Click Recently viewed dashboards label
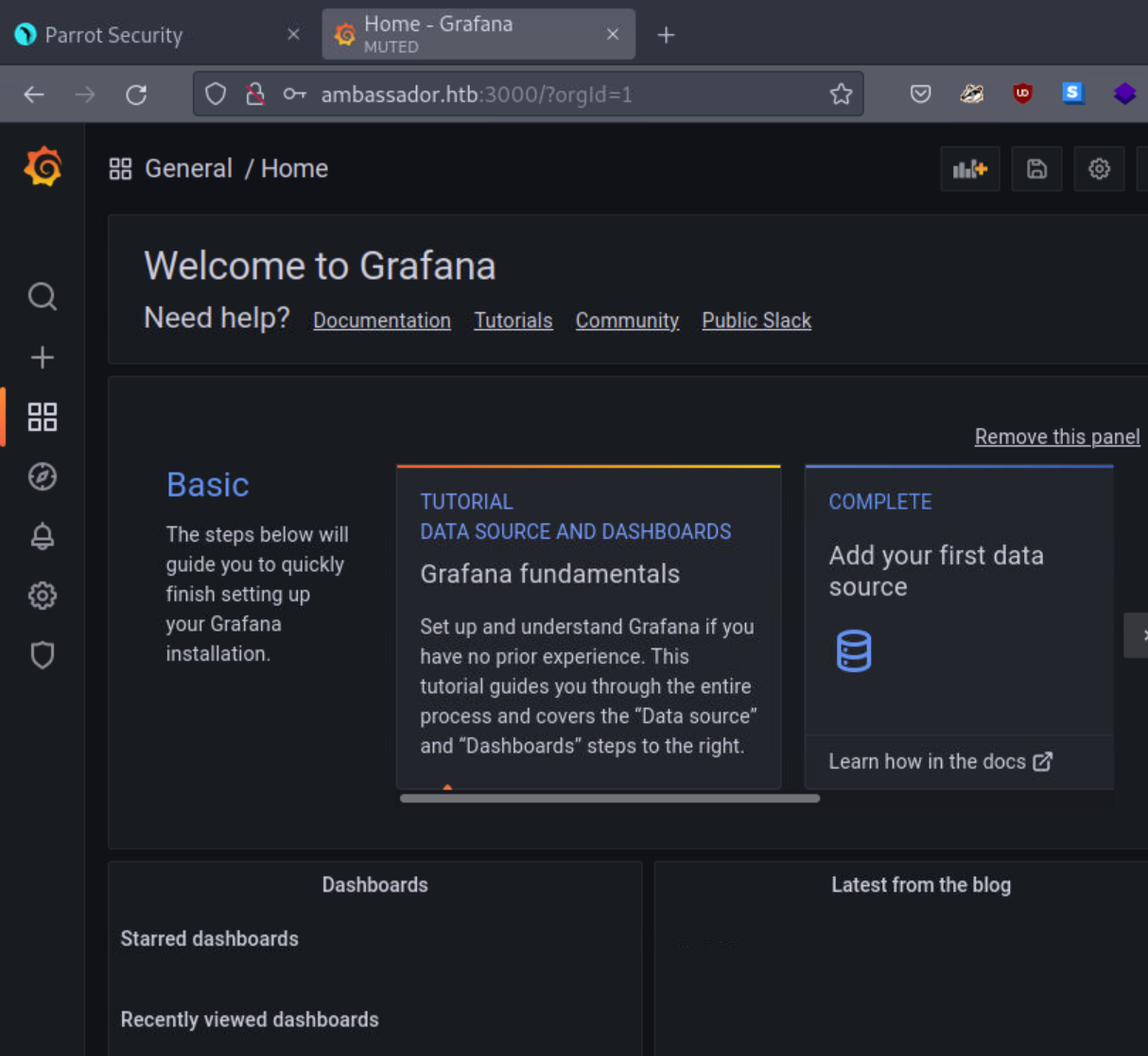The height and width of the screenshot is (1056, 1148). [250, 1019]
